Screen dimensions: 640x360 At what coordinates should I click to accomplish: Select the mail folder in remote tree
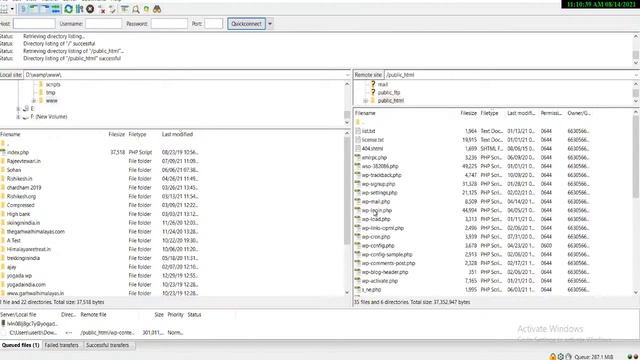[x=383, y=84]
